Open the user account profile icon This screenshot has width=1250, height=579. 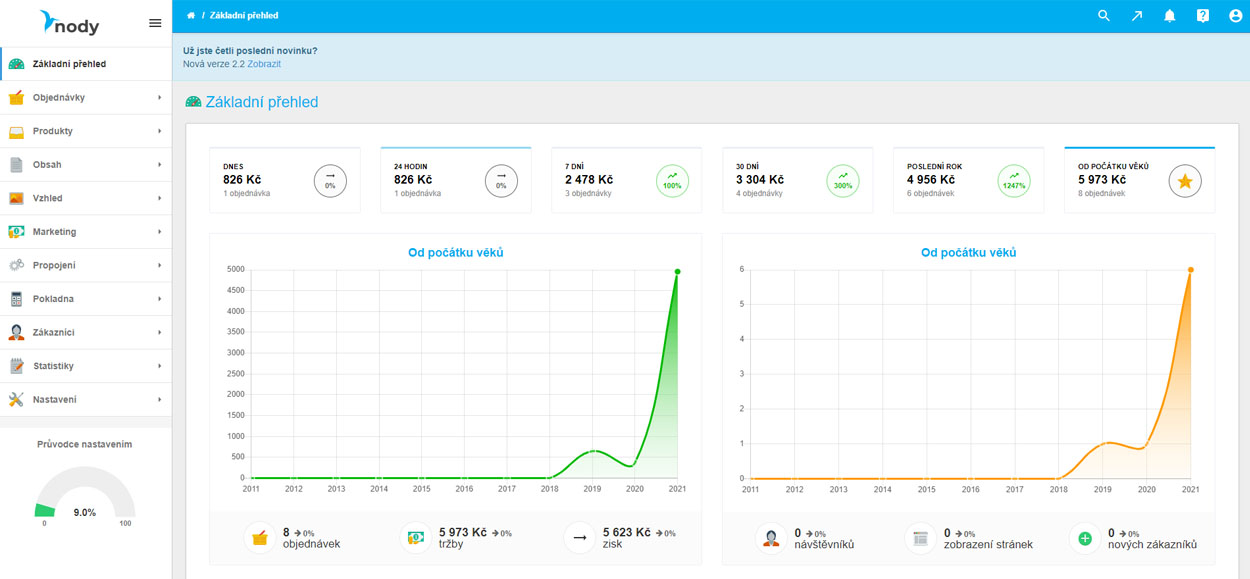1236,16
